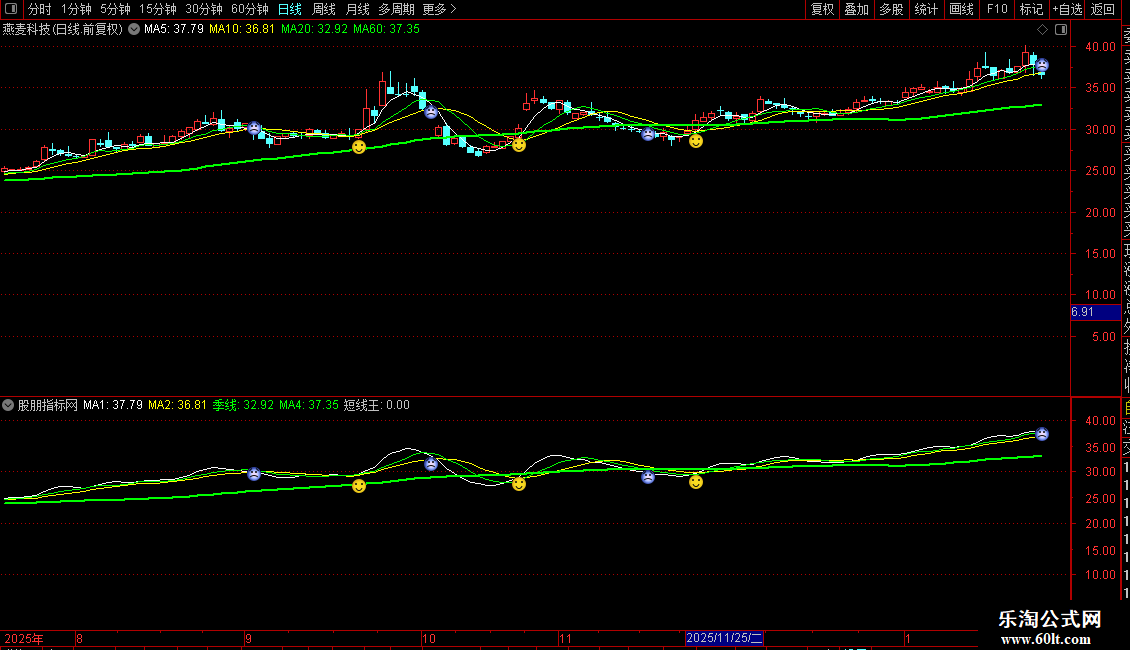Image resolution: width=1130 pixels, height=650 pixels.
Task: Click the sad-face marker in mid-November on main chart
Action: click(648, 133)
